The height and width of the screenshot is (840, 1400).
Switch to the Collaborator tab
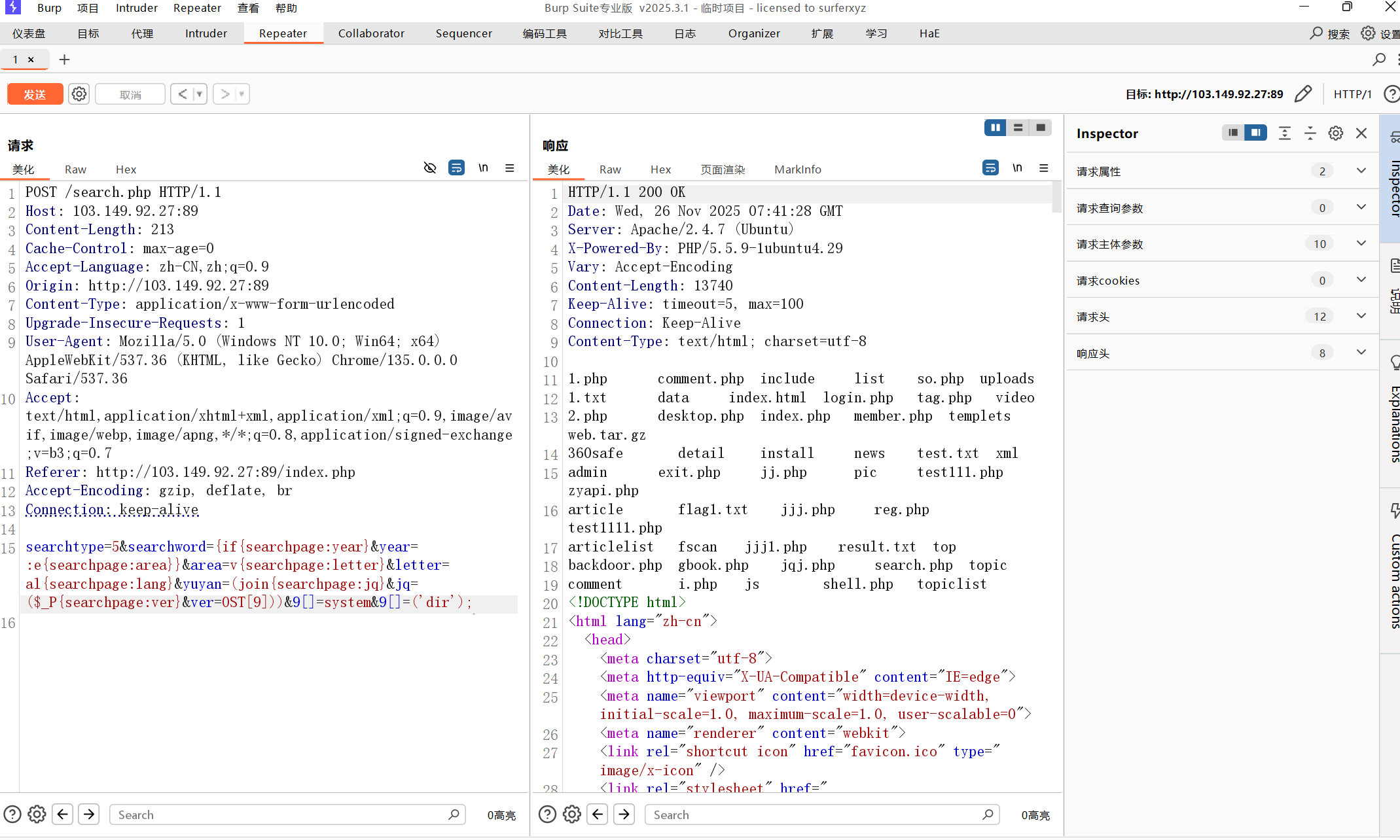point(371,33)
